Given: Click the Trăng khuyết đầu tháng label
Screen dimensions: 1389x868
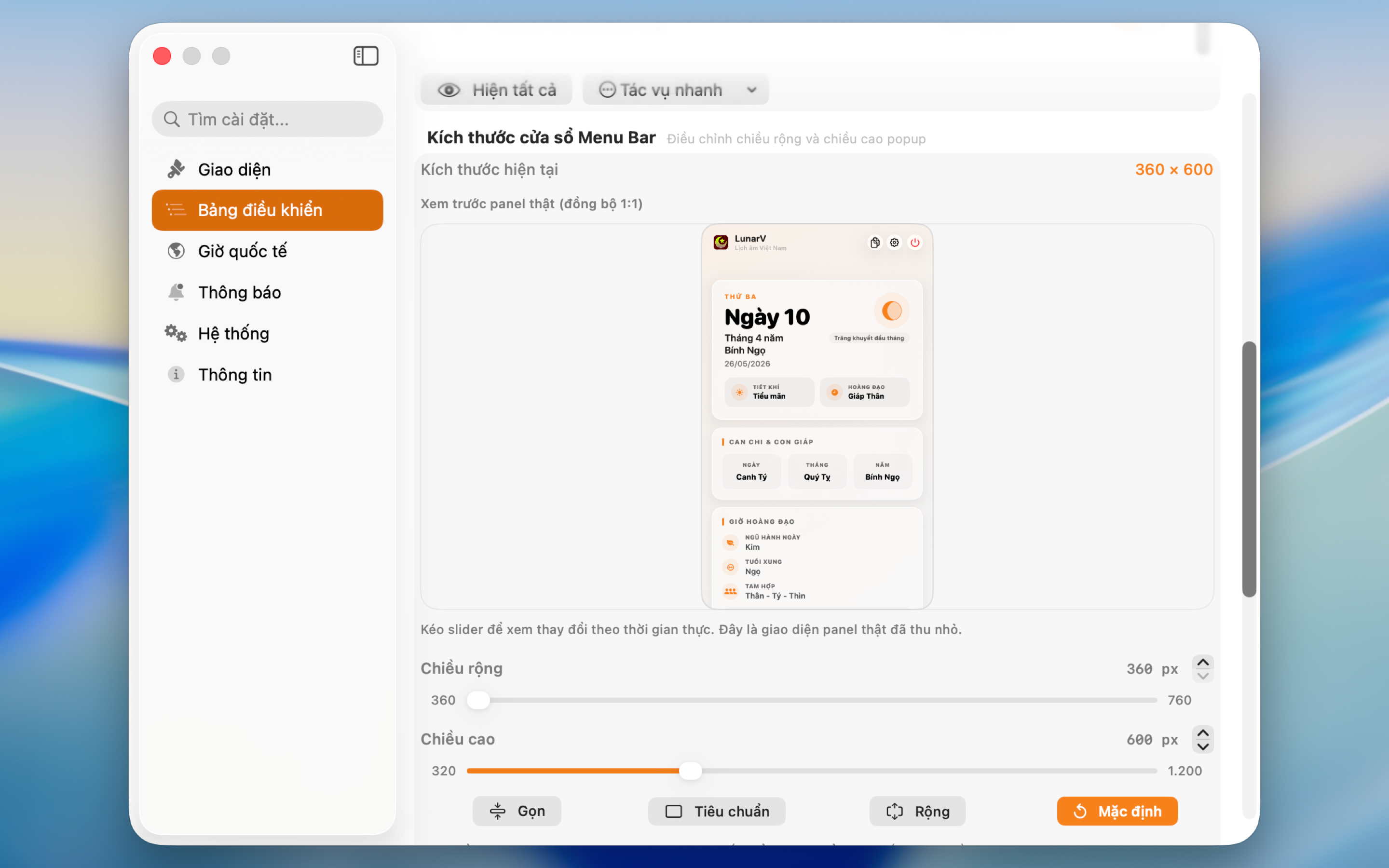Looking at the screenshot, I should coord(869,338).
